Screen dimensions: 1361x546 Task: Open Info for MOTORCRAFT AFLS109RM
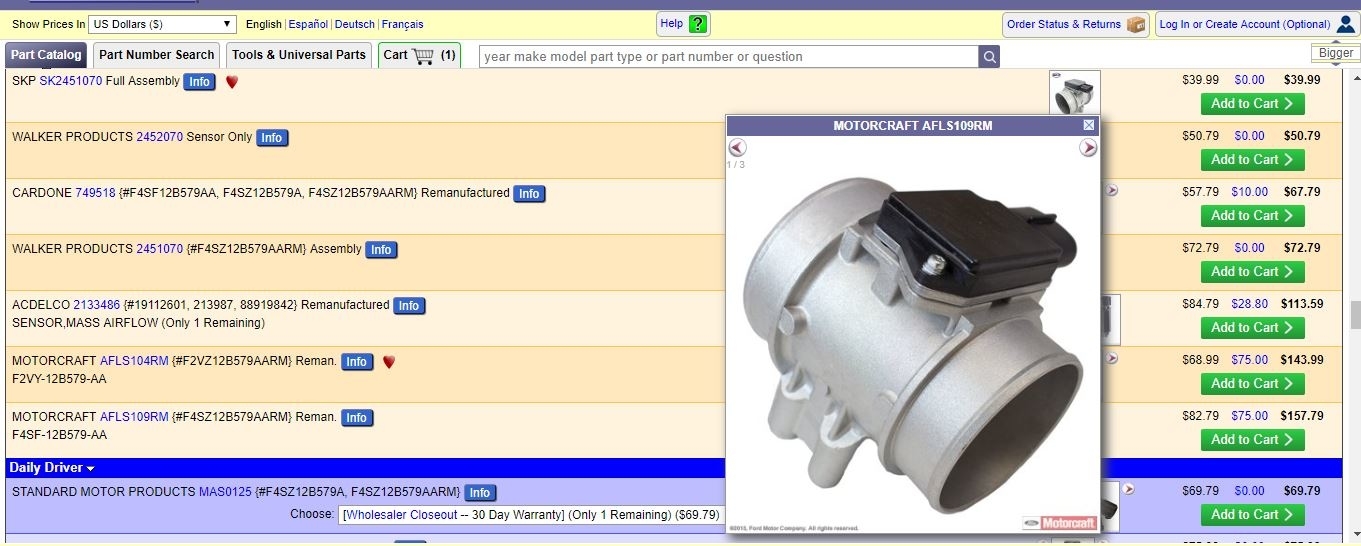357,418
